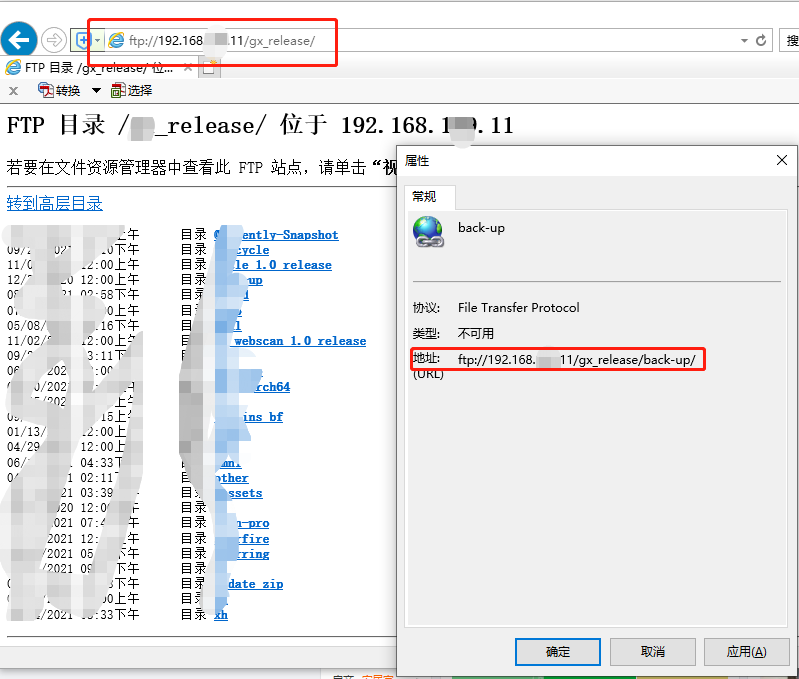Click the 转换 PDF convert button
Image resolution: width=799 pixels, height=679 pixels.
coord(59,91)
